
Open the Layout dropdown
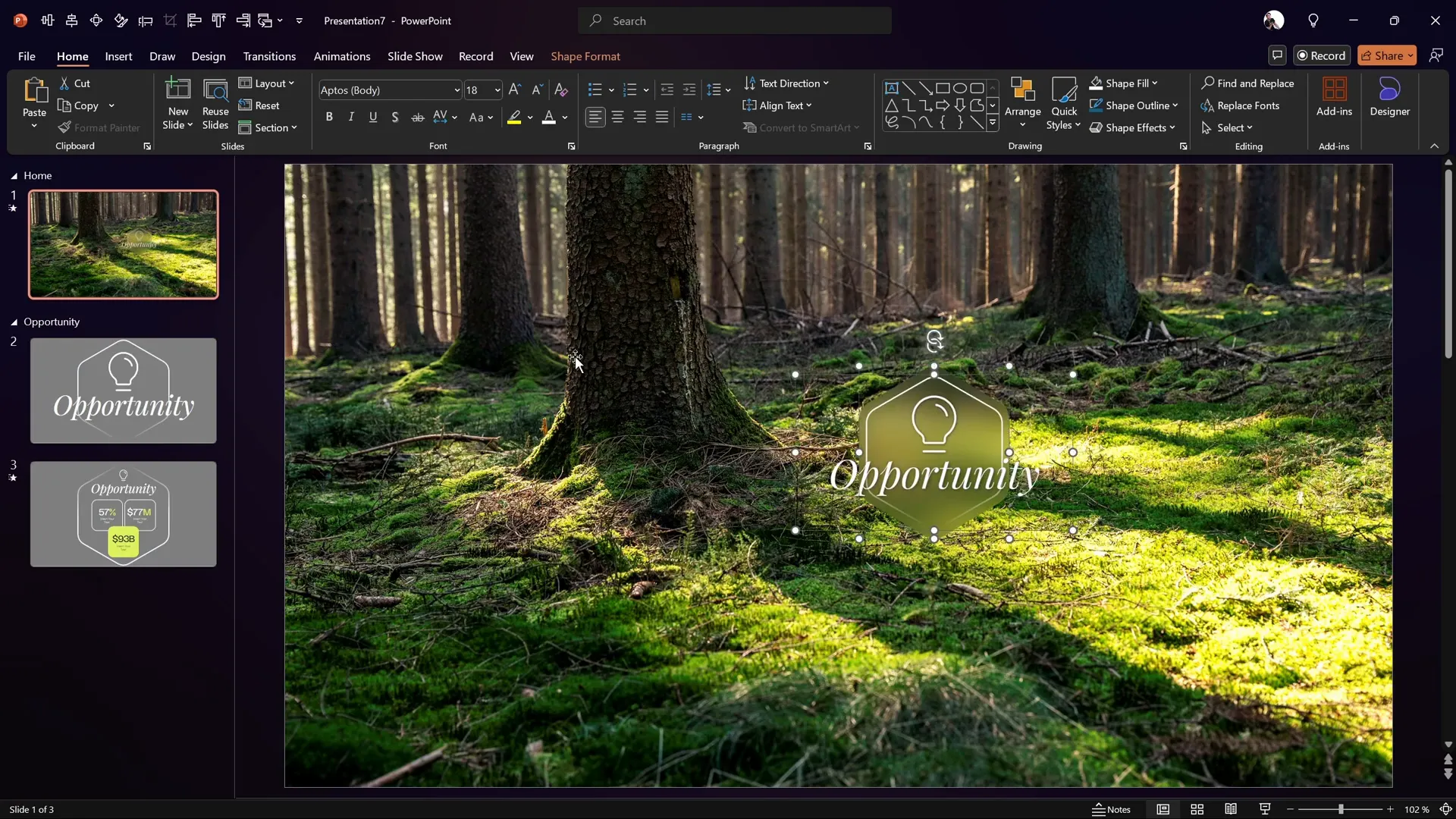(267, 83)
